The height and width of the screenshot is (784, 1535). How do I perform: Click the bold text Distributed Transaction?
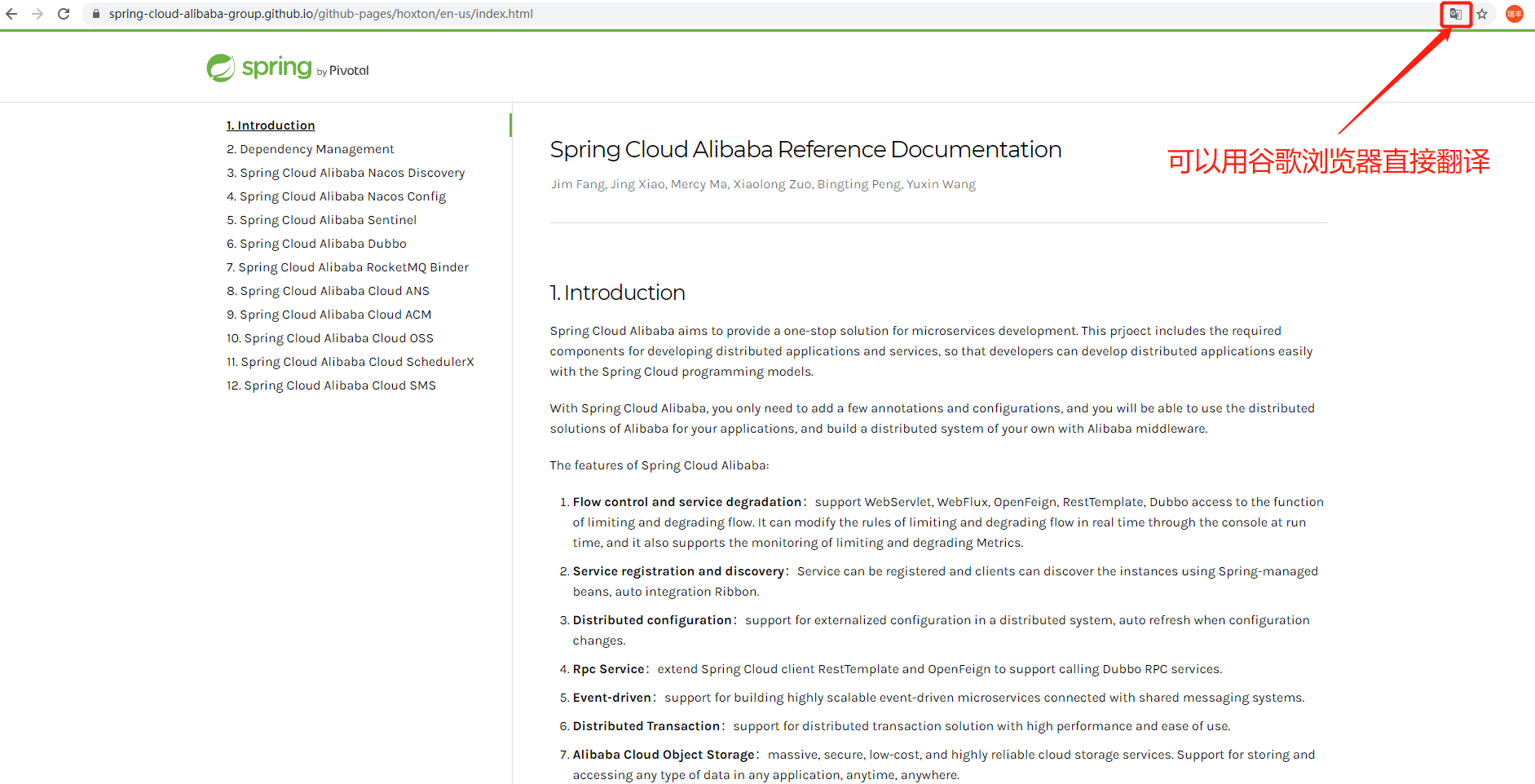[646, 726]
